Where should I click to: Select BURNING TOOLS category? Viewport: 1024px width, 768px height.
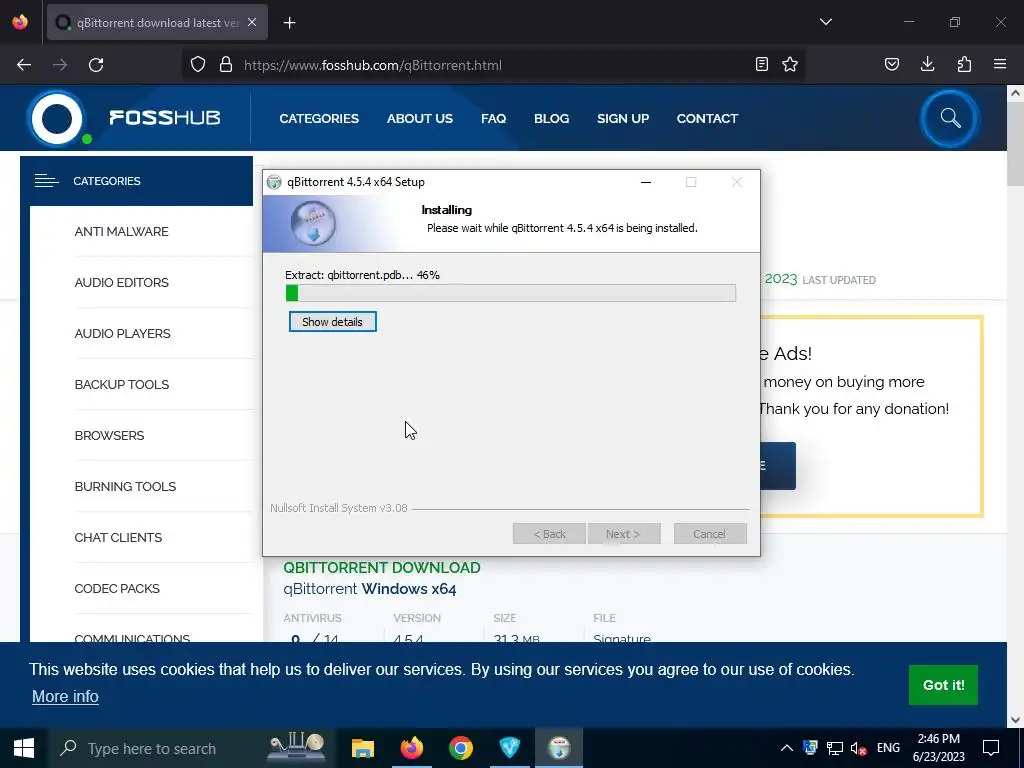(125, 487)
